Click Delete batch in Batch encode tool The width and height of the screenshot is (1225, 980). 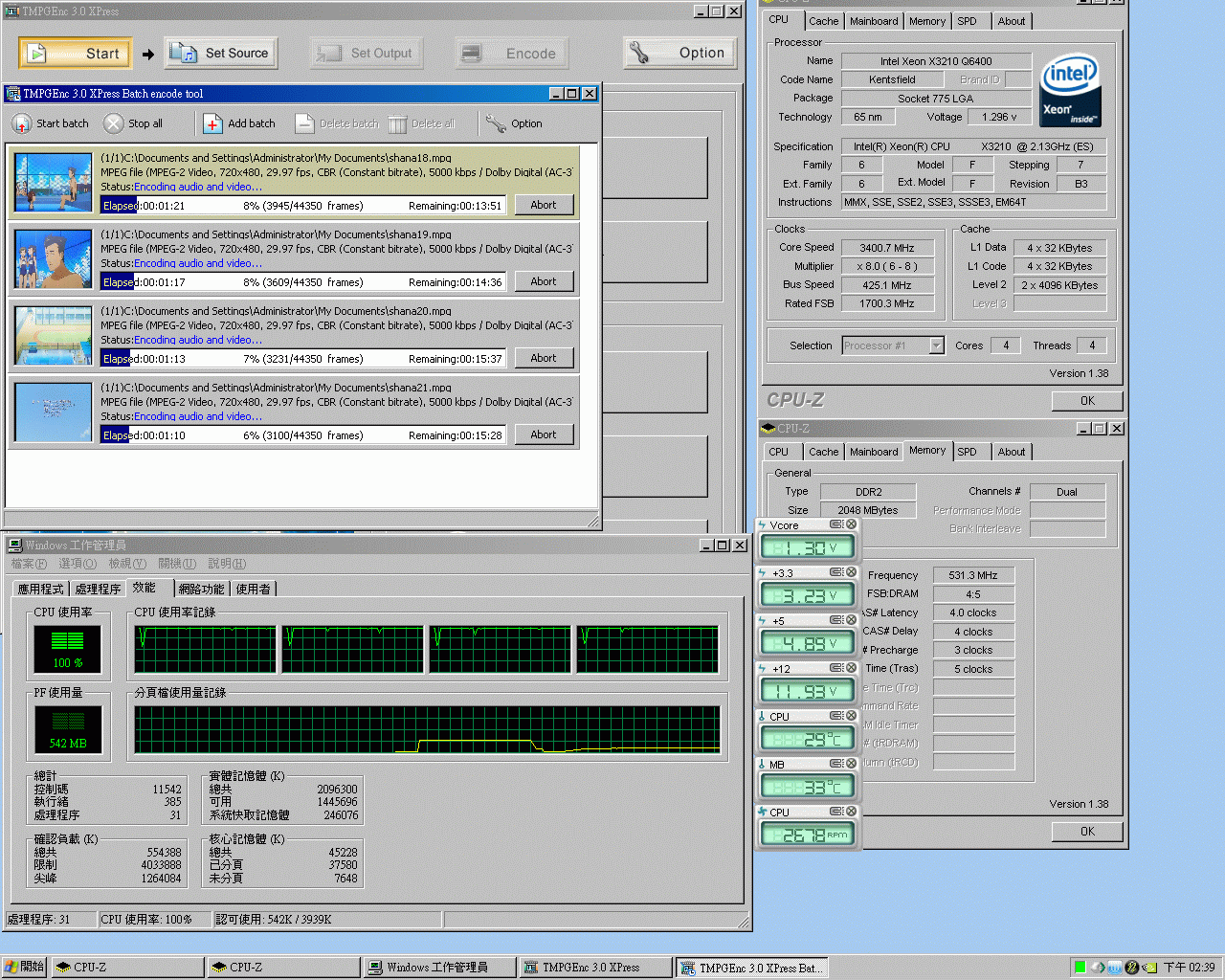coord(337,123)
